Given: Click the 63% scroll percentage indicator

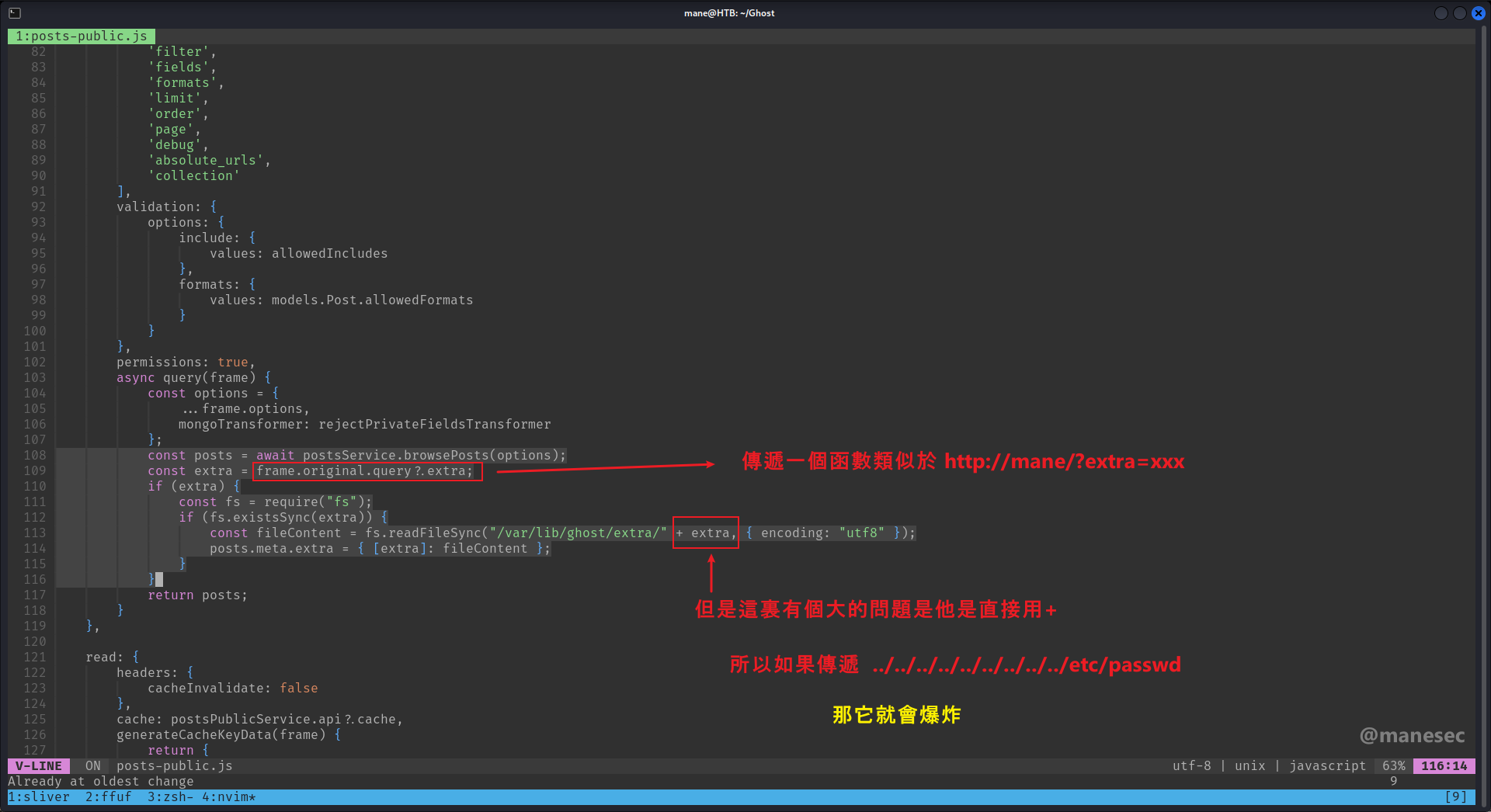Looking at the screenshot, I should [x=1394, y=766].
